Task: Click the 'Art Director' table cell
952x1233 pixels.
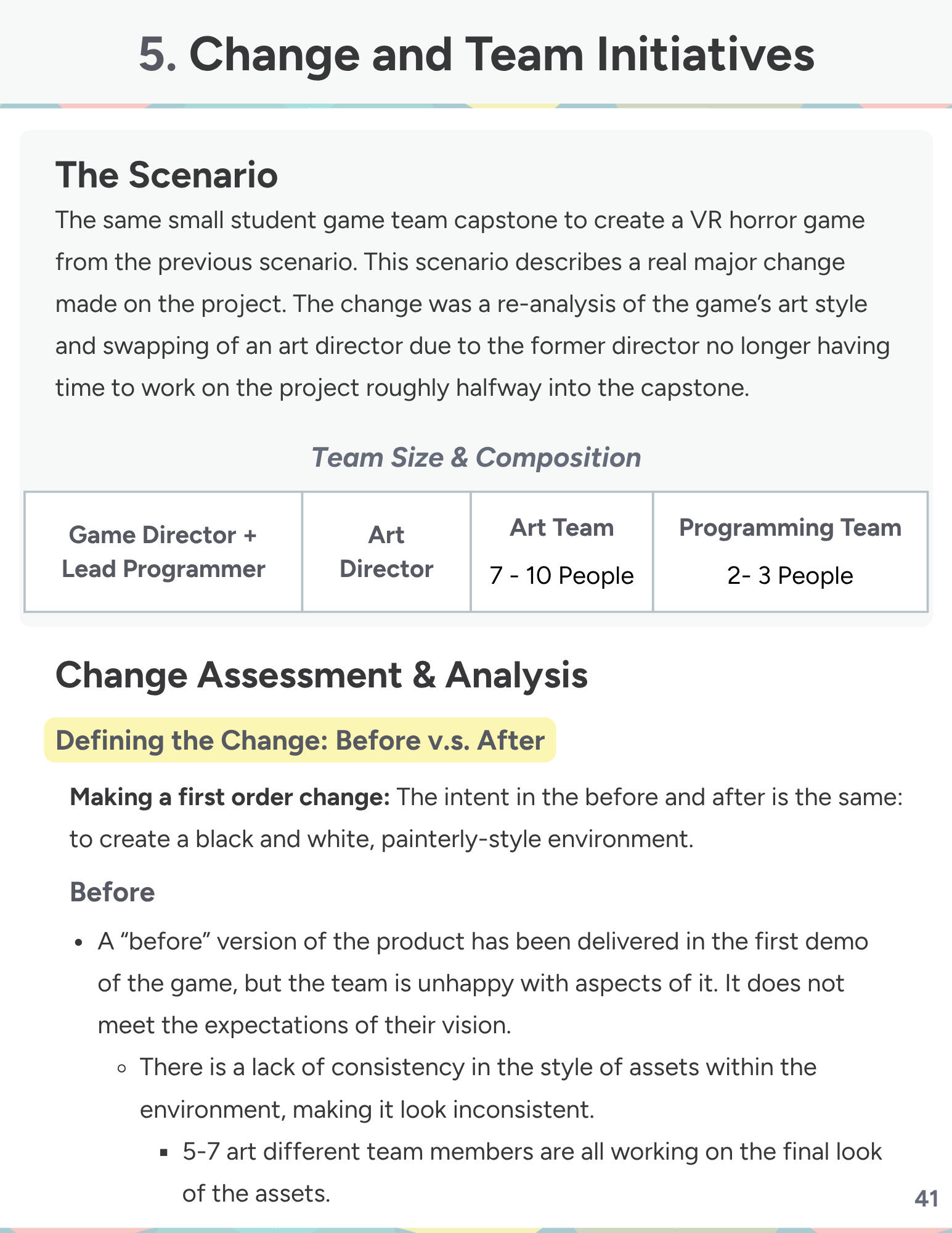Action: (x=386, y=552)
